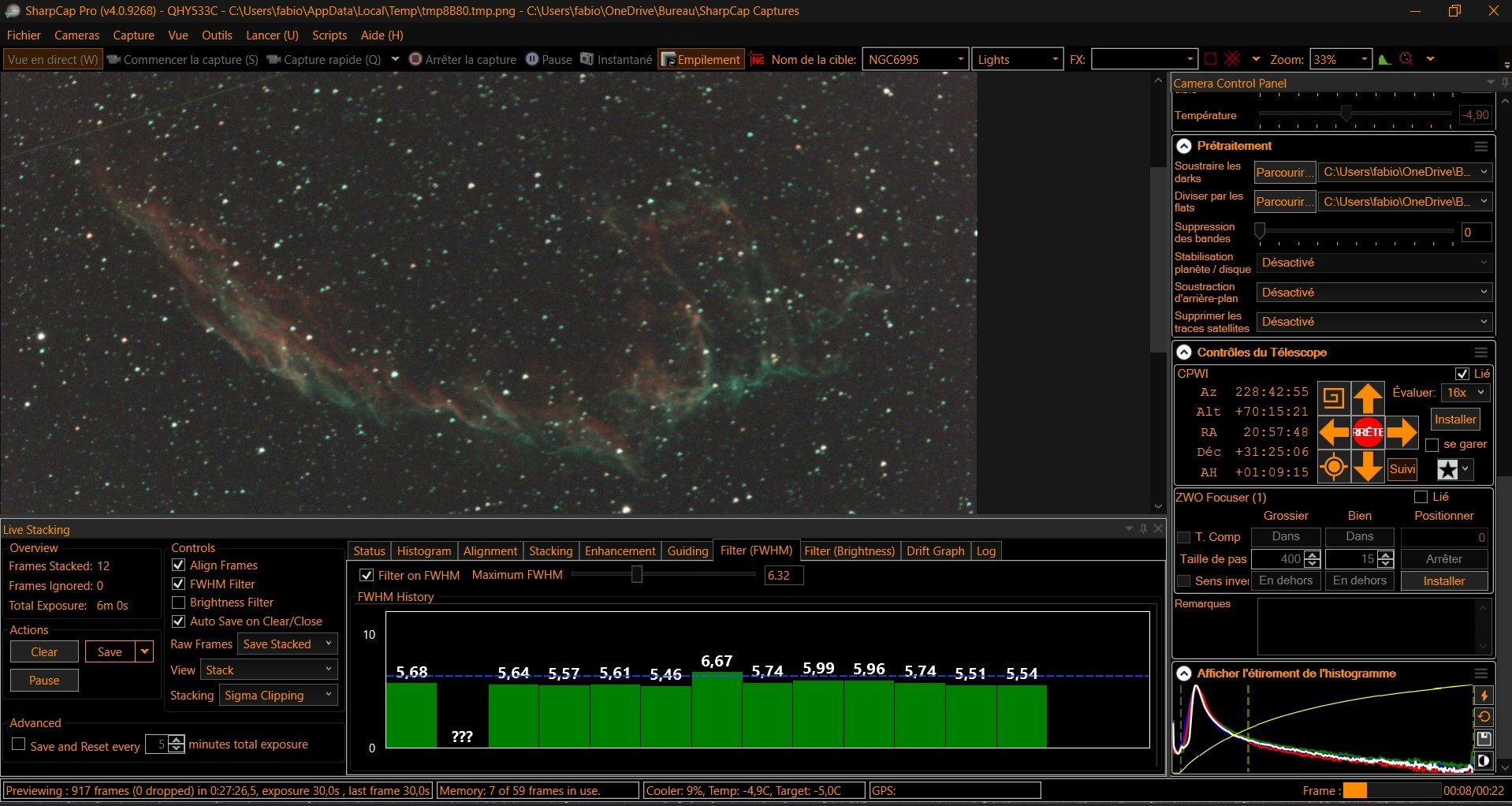Uncheck the Filter on FWHM checkbox
Screen dimensions: 1512x806
(x=367, y=576)
